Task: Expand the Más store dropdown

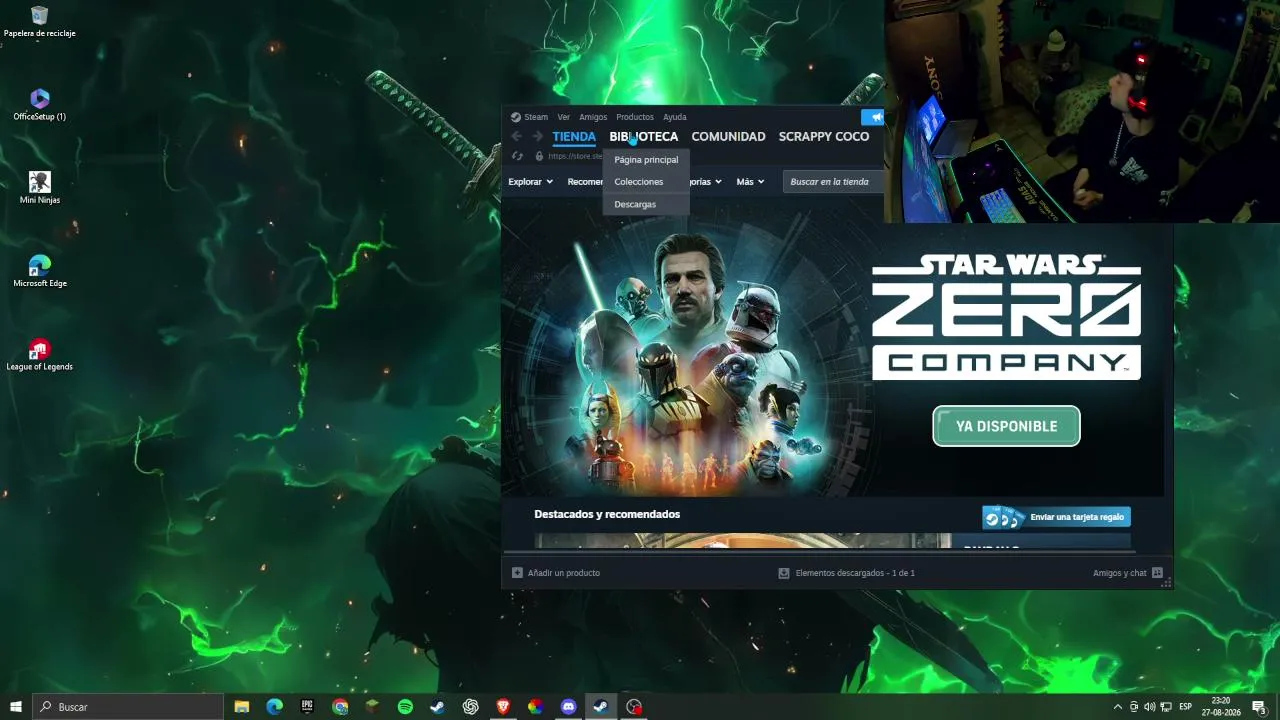Action: pyautogui.click(x=750, y=182)
